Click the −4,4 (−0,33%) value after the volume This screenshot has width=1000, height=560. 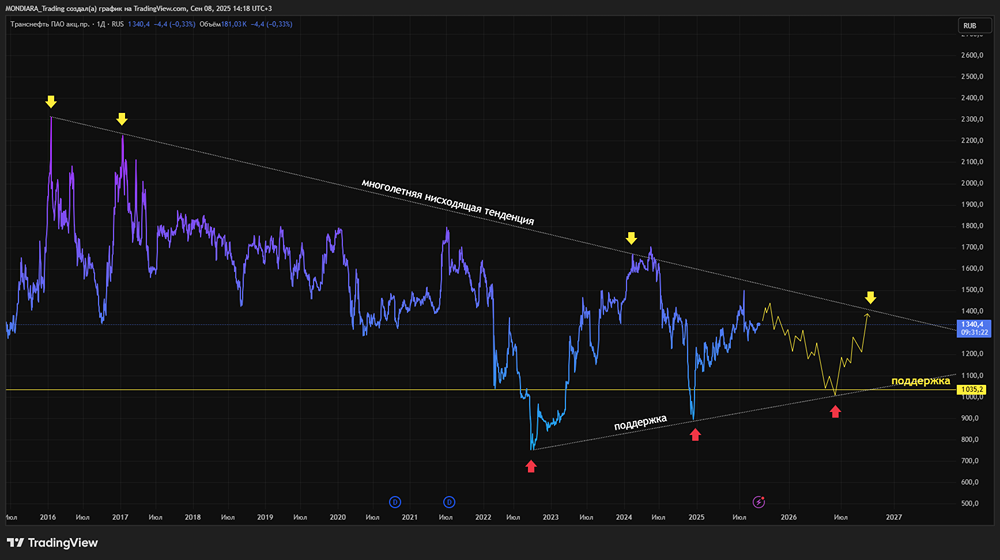(x=272, y=24)
